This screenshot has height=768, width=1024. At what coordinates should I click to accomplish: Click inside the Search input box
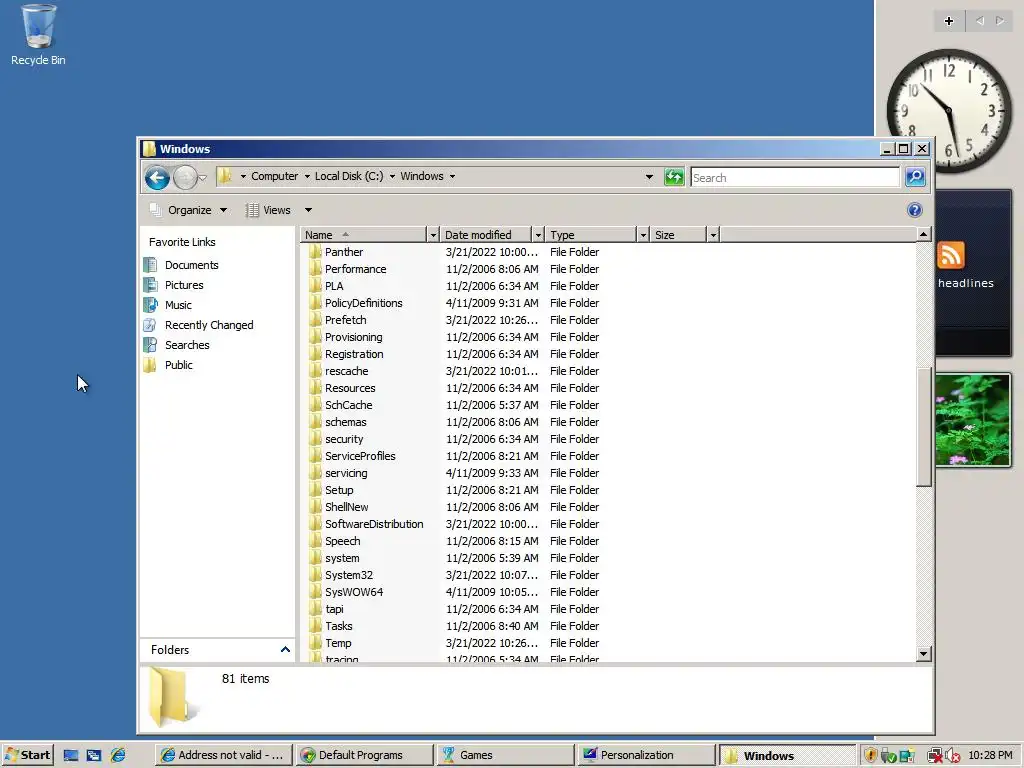click(795, 177)
